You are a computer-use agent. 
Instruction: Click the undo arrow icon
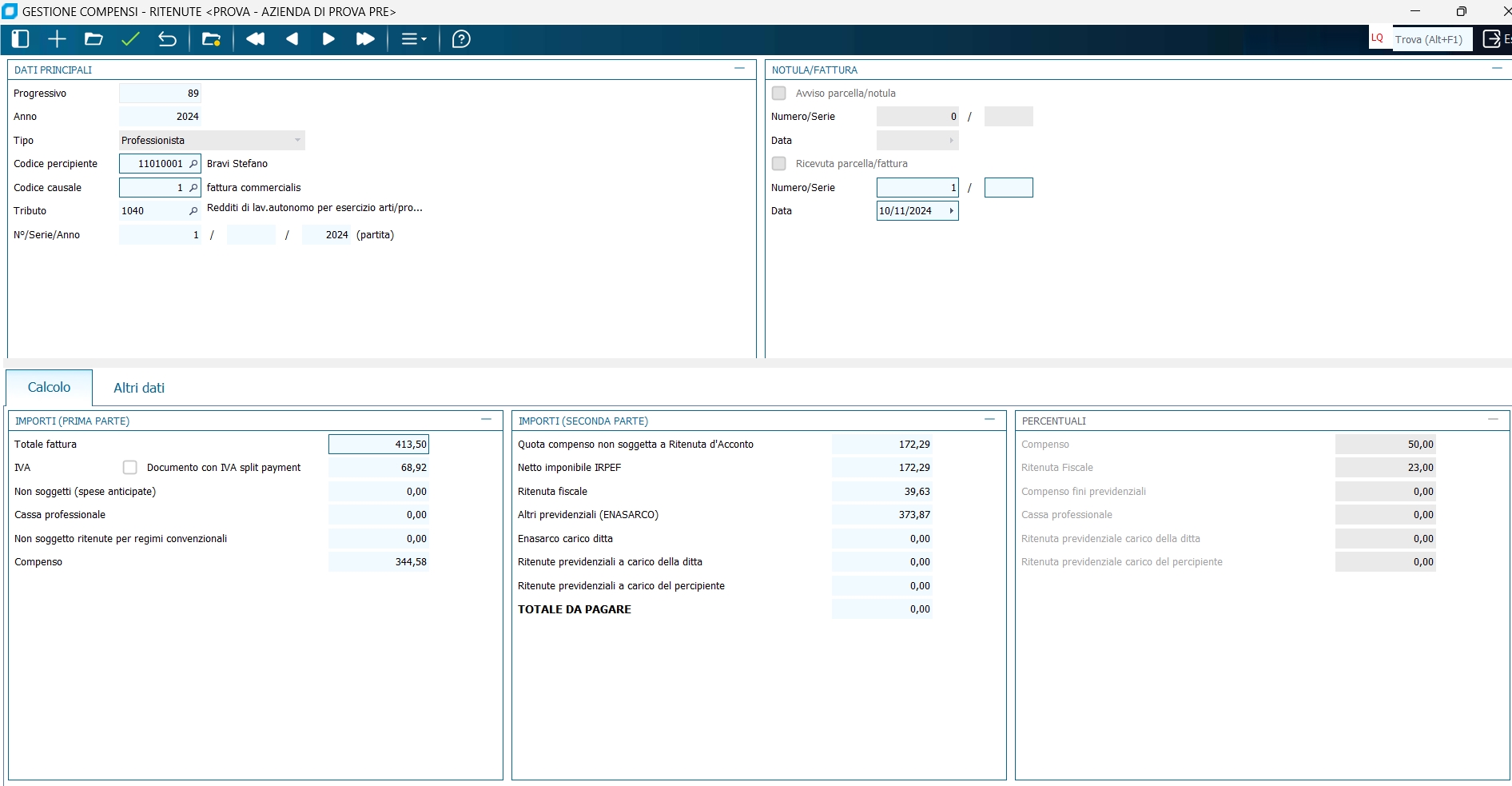167,39
